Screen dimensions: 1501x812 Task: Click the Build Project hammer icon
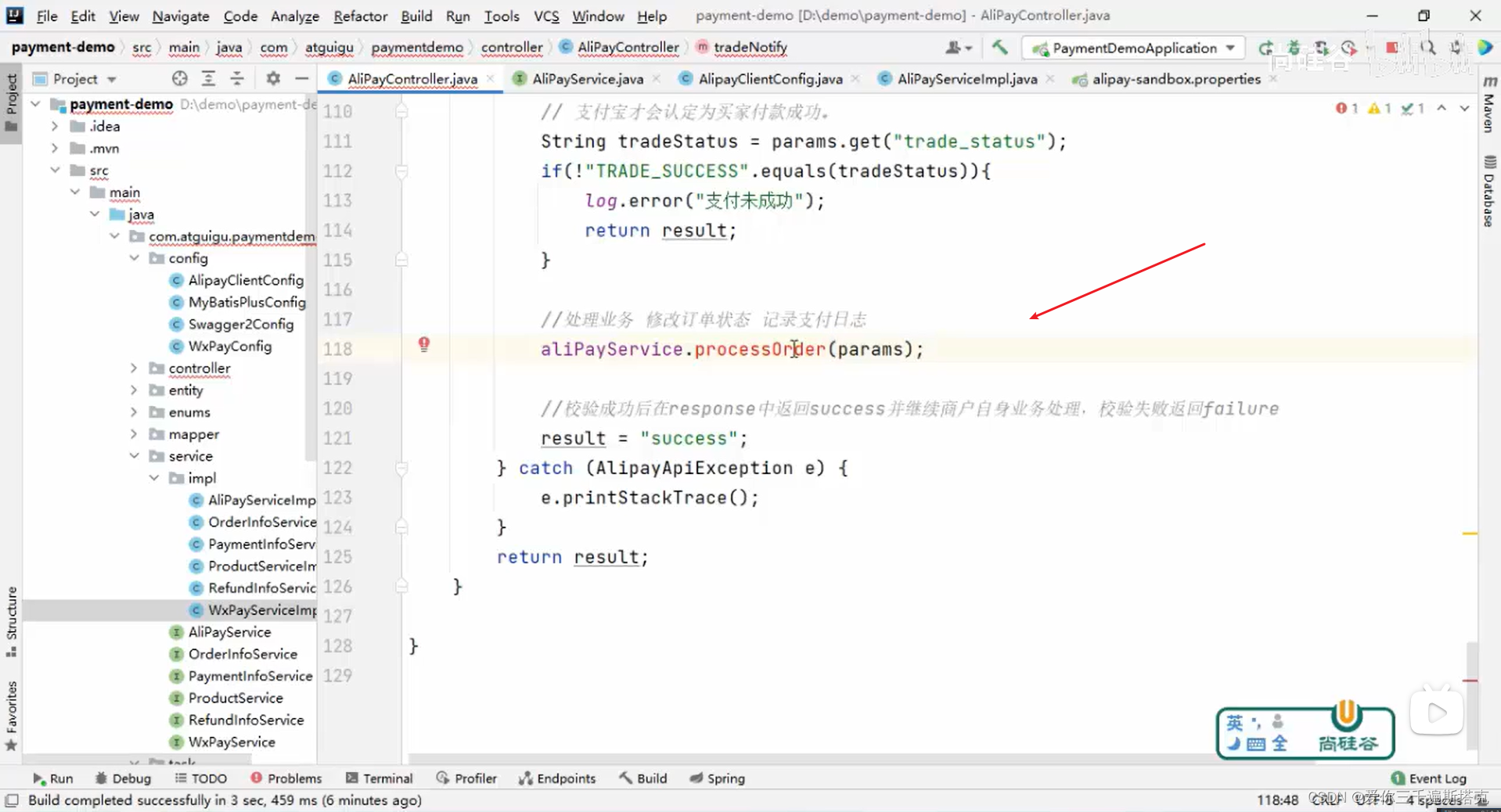pyautogui.click(x=999, y=48)
